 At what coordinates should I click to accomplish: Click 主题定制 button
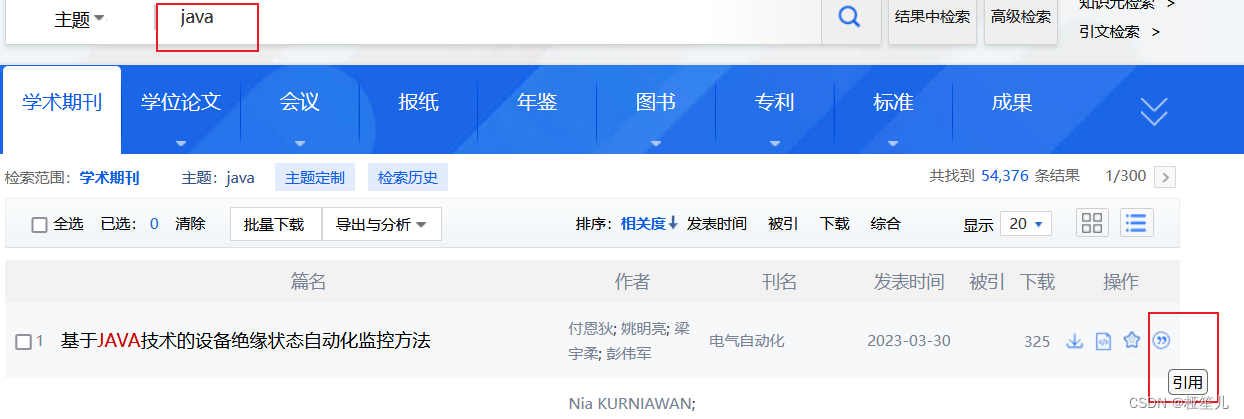point(315,178)
